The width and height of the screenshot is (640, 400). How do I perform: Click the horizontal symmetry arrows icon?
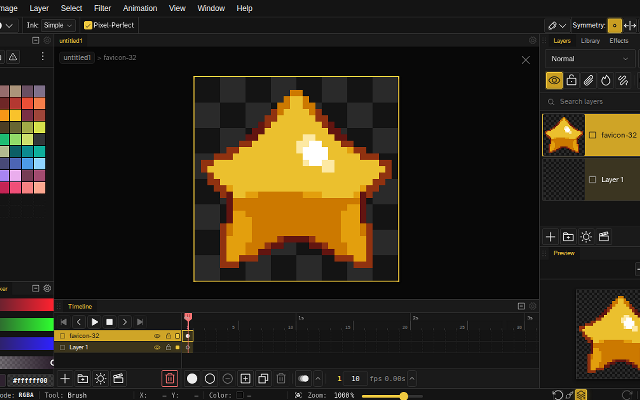coord(630,25)
